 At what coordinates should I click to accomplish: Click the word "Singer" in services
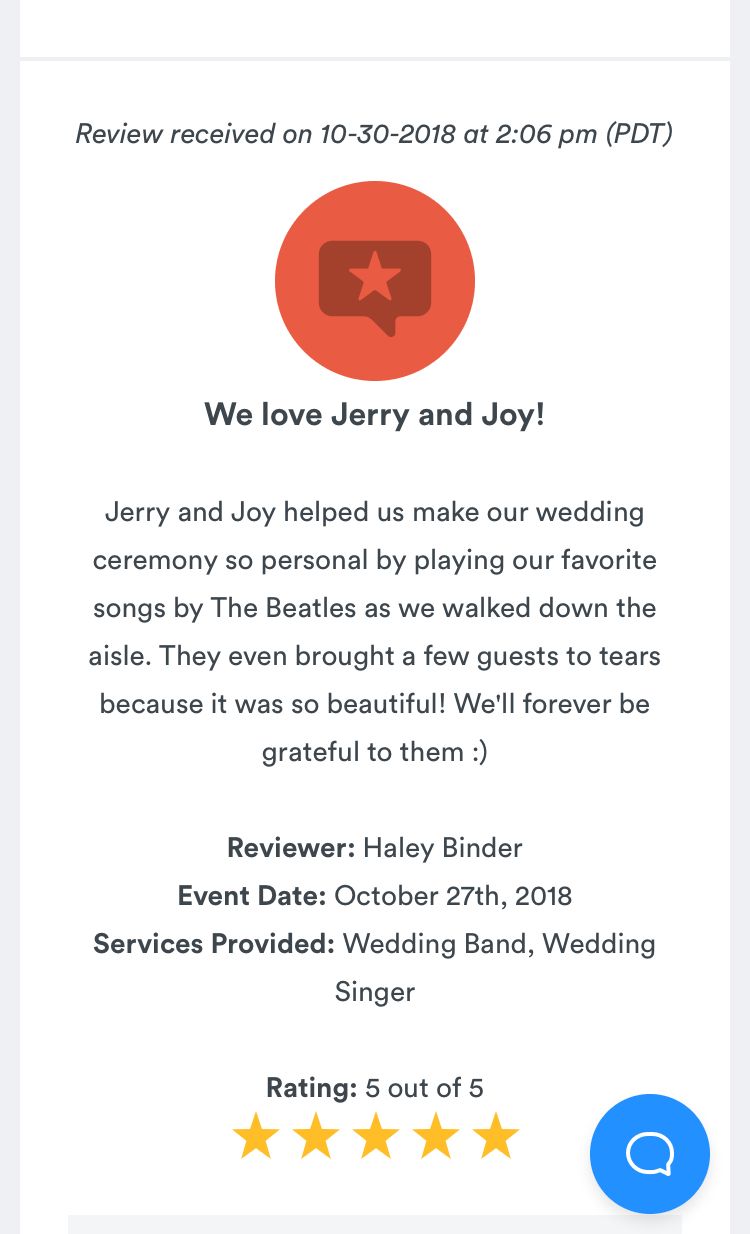click(375, 991)
